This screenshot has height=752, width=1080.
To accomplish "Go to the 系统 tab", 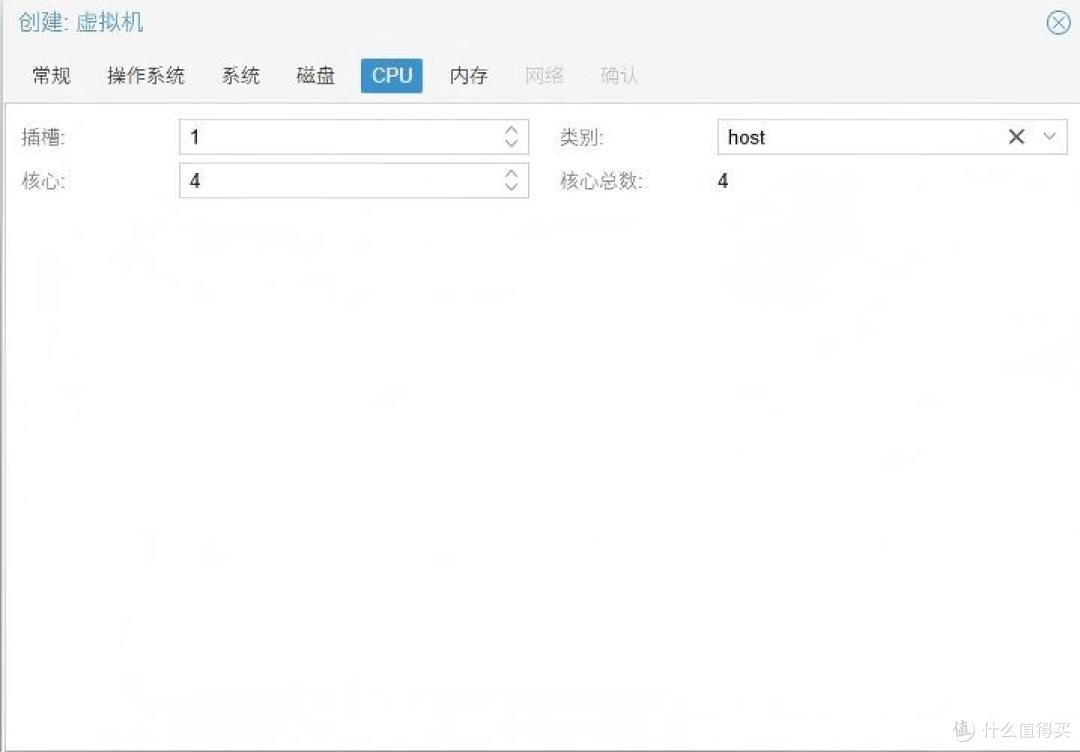I will (240, 75).
